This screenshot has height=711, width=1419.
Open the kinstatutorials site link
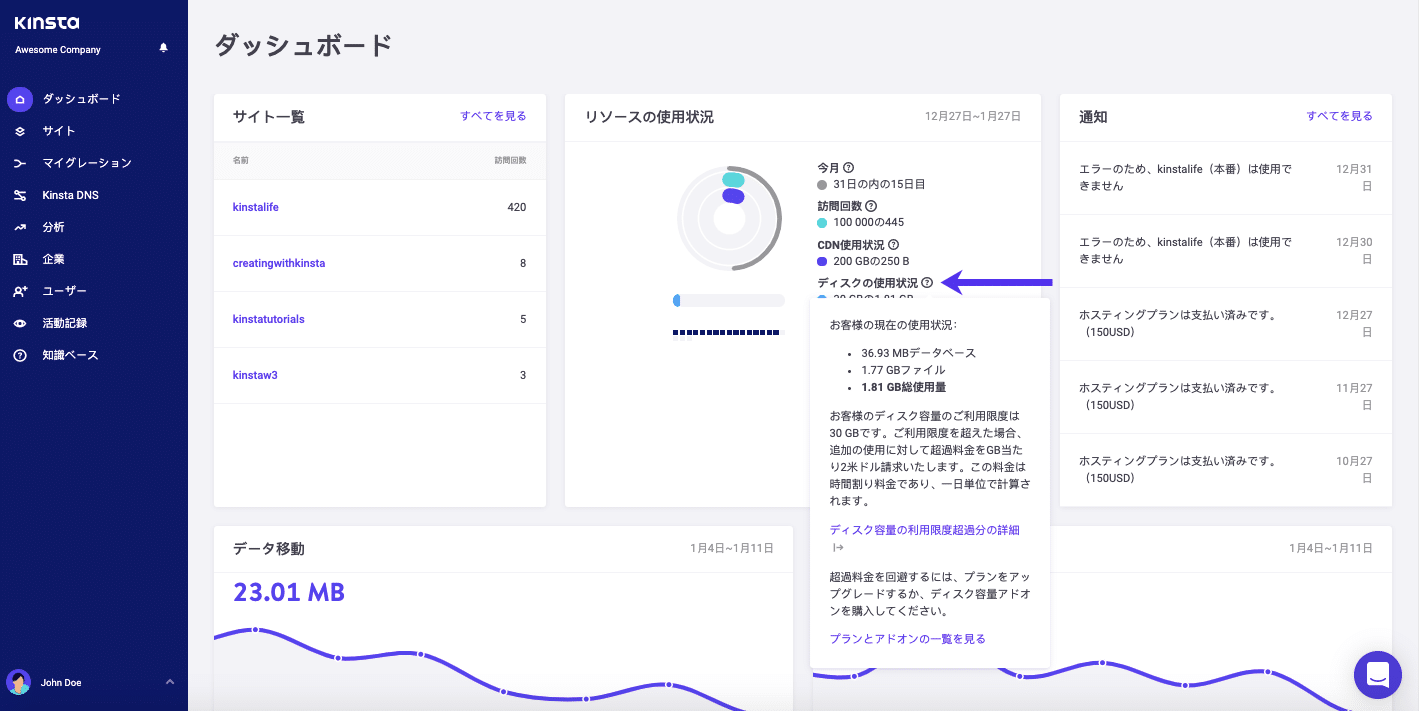[x=269, y=319]
